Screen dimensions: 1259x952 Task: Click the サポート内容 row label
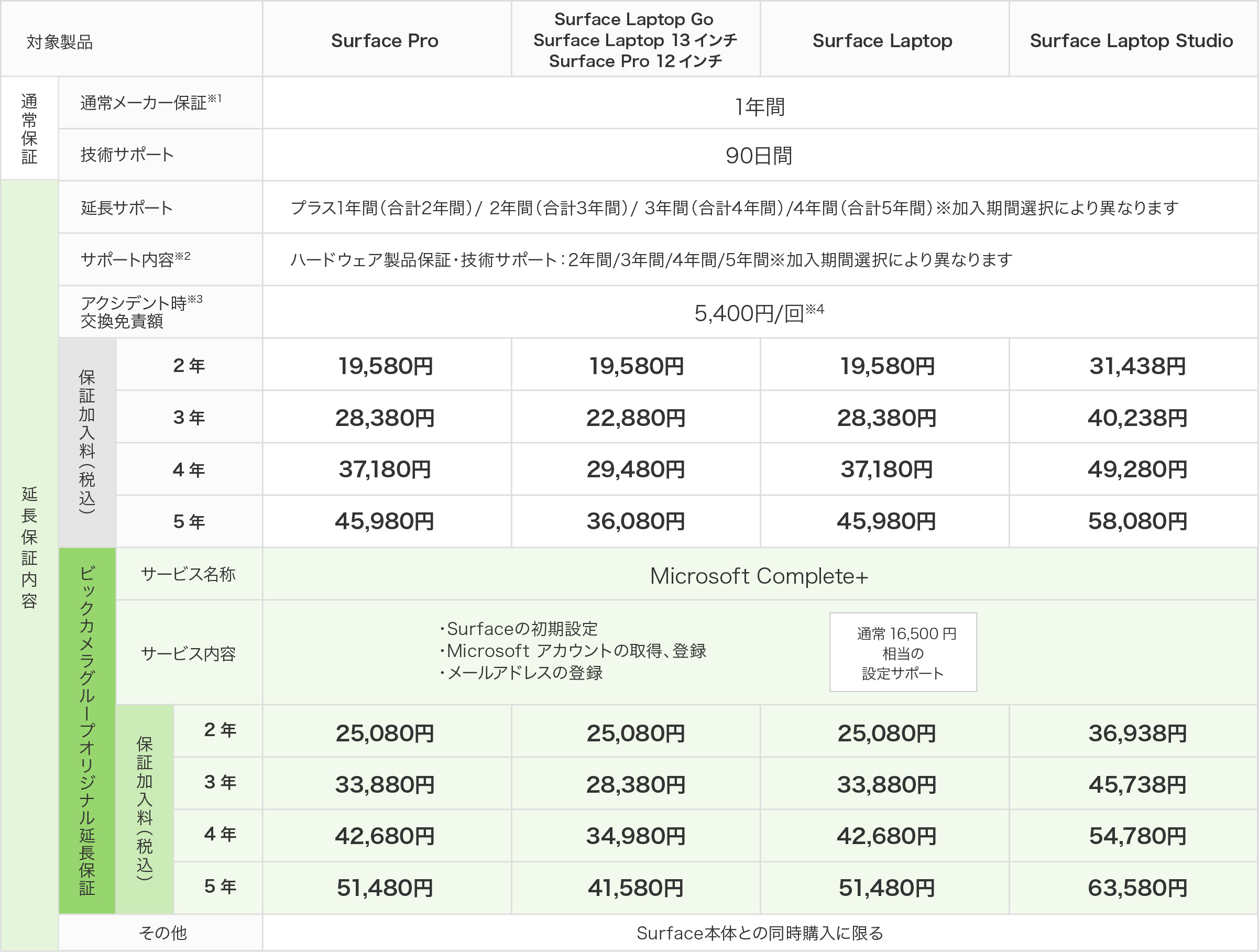(x=136, y=259)
